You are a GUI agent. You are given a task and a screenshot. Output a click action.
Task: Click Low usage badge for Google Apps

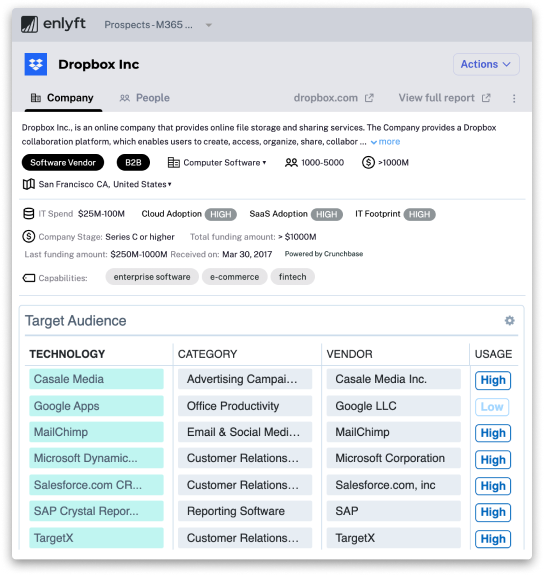(x=492, y=407)
